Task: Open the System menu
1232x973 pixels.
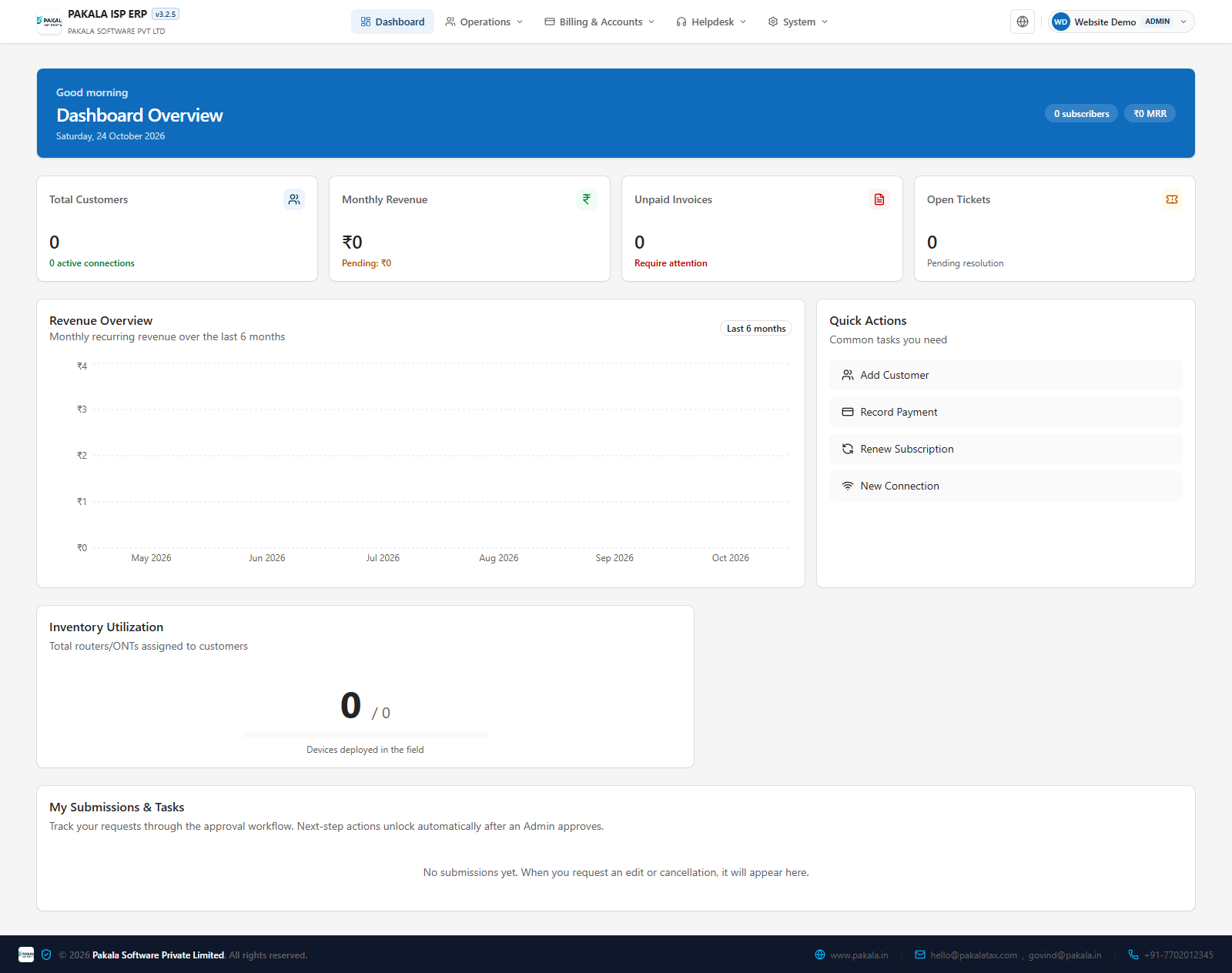Action: (798, 22)
